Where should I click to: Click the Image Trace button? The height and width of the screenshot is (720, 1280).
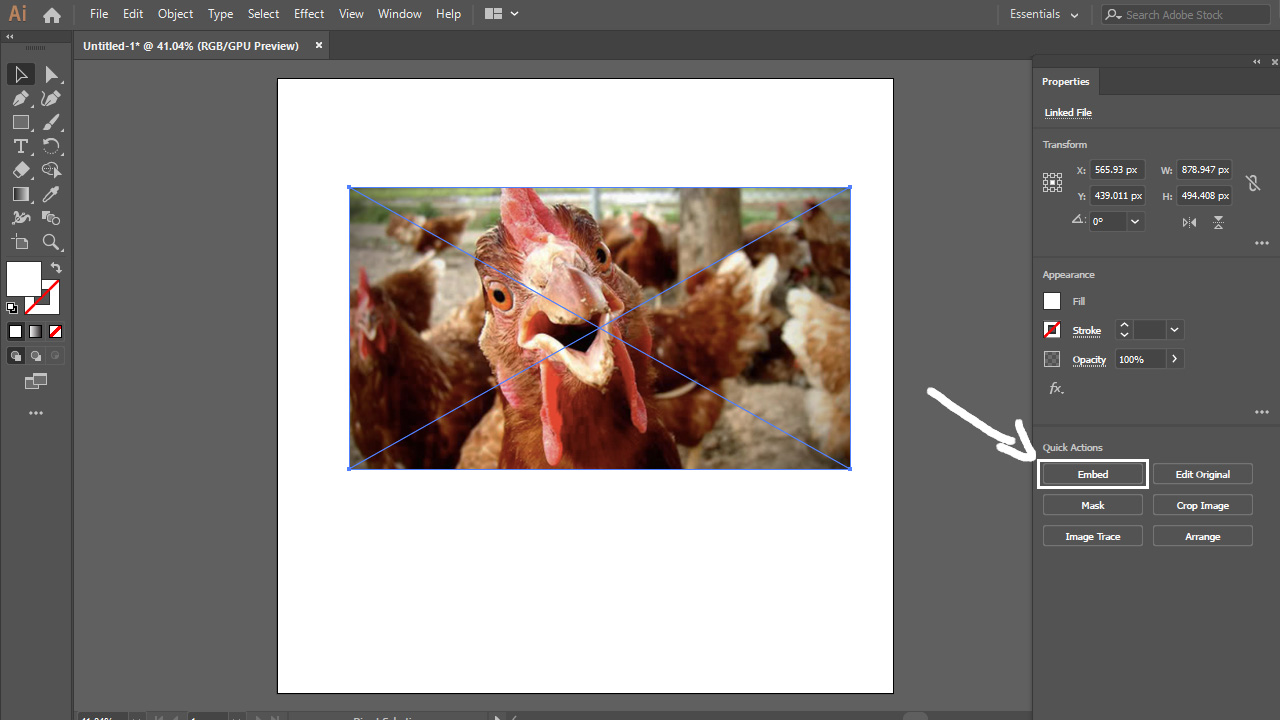tap(1093, 536)
